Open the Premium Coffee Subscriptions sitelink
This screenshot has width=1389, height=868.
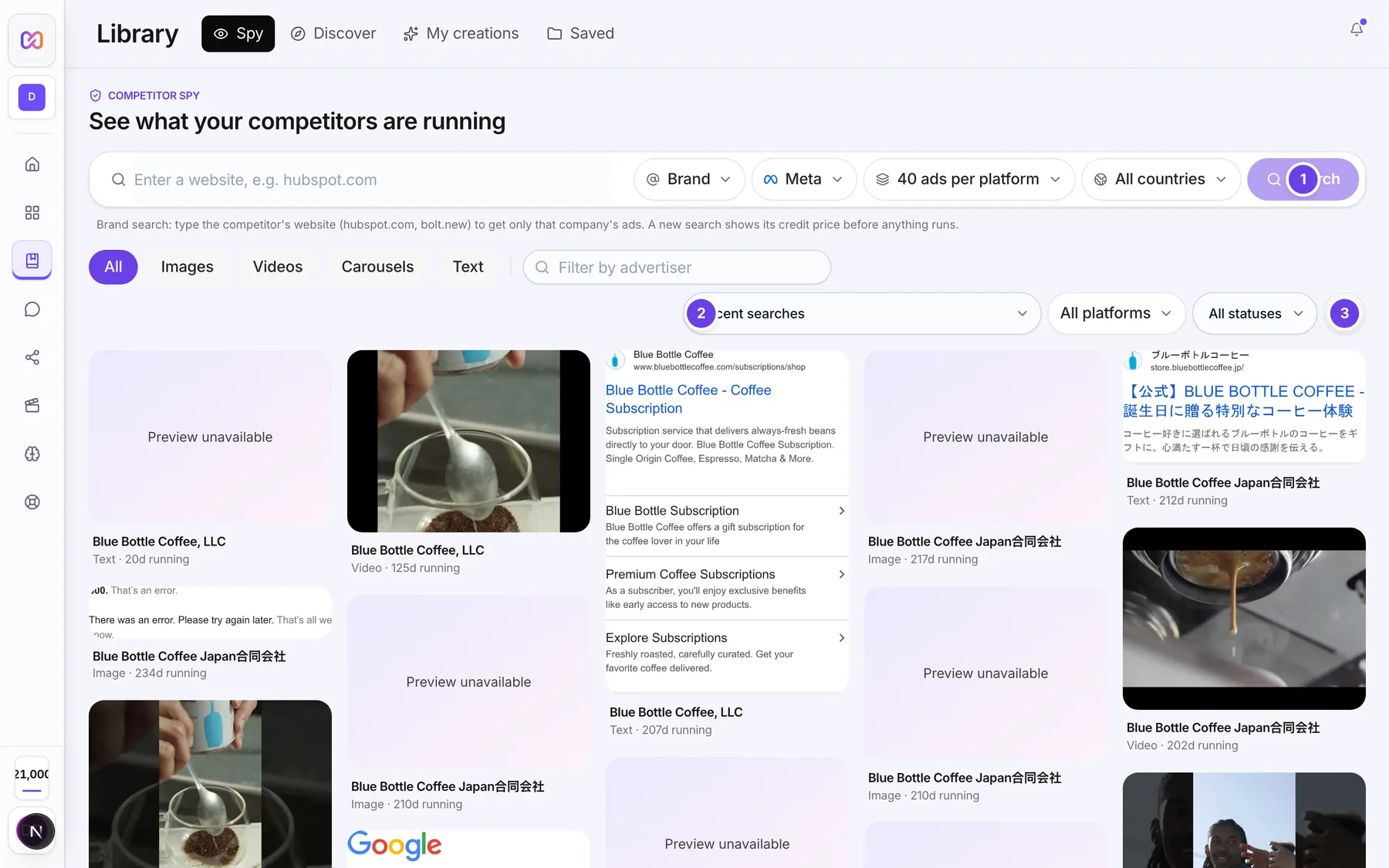726,588
